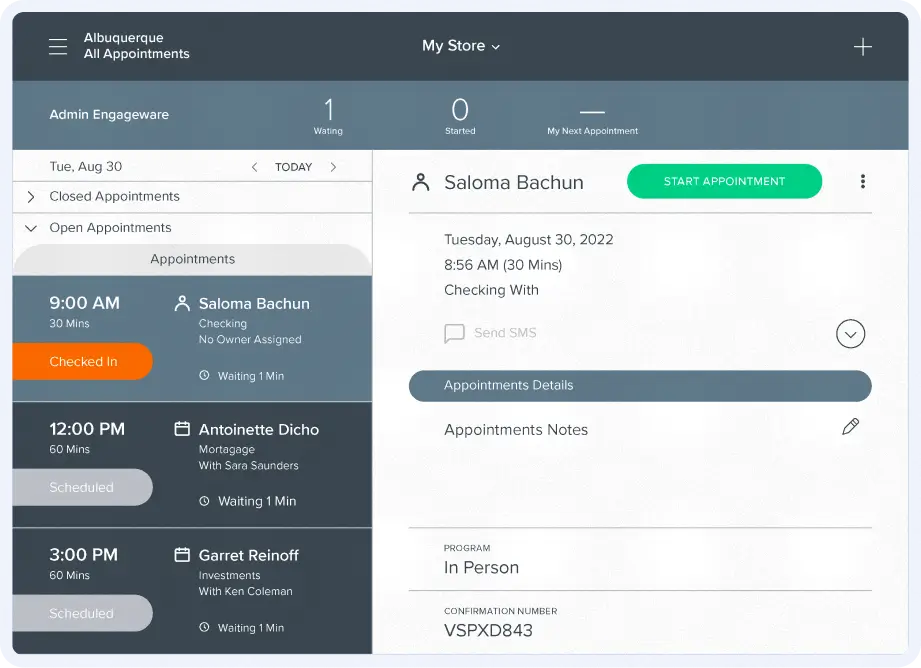Click the person icon next to Saloma Bachun
Viewport: 921px width, 668px height.
[181, 303]
